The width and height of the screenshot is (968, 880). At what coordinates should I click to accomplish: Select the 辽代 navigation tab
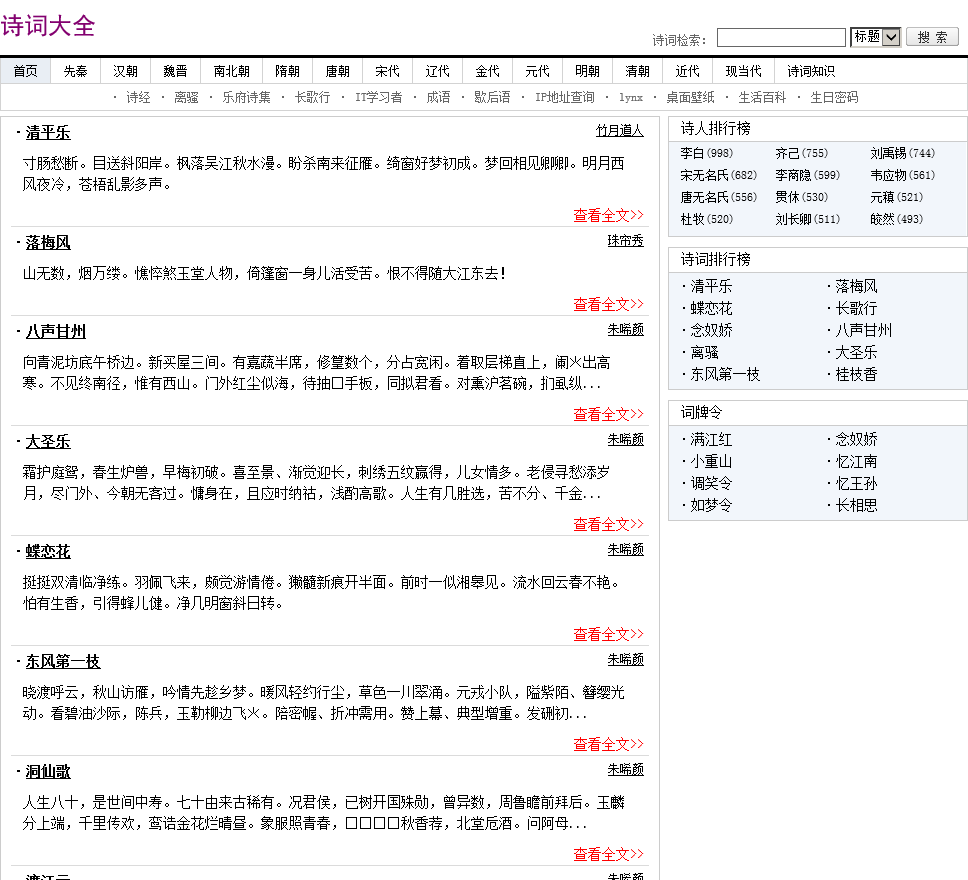(x=438, y=71)
